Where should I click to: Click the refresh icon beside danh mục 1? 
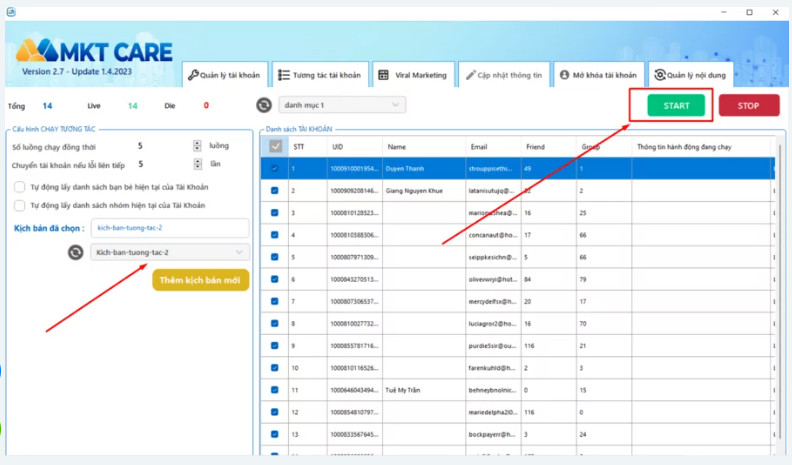(264, 105)
